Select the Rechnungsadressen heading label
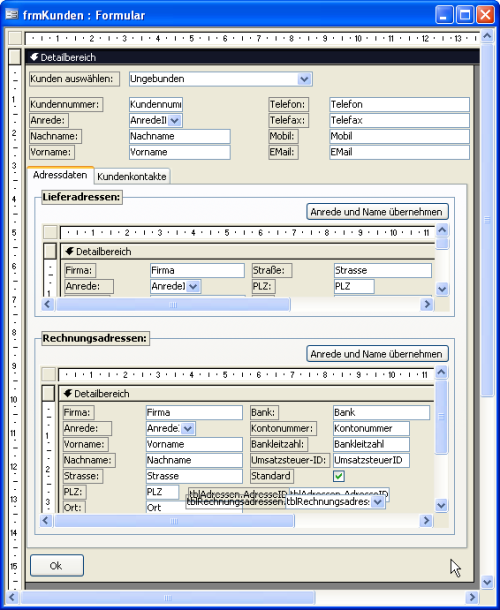500x610 pixels. pos(95,338)
